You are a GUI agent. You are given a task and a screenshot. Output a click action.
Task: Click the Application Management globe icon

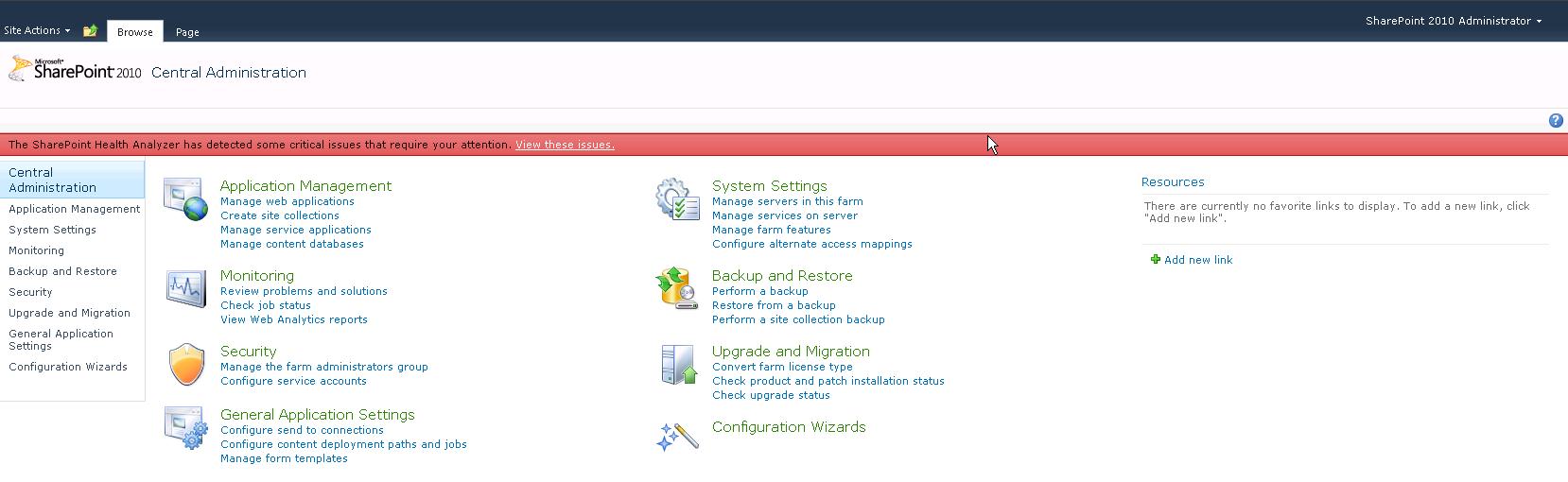coord(184,198)
